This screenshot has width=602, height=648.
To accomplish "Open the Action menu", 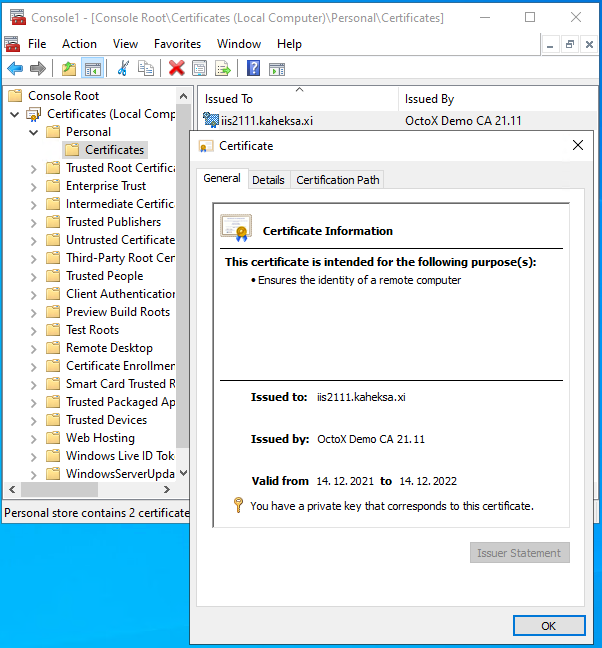I will click(x=79, y=44).
